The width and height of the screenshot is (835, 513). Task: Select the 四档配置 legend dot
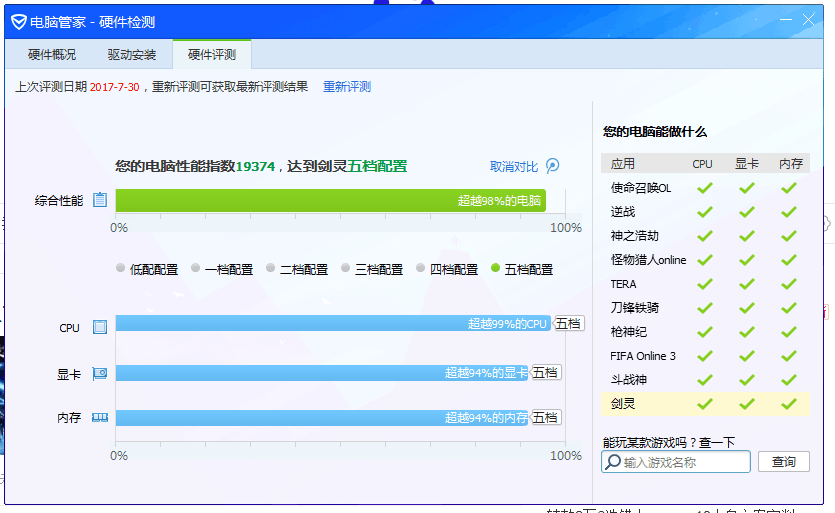point(421,268)
